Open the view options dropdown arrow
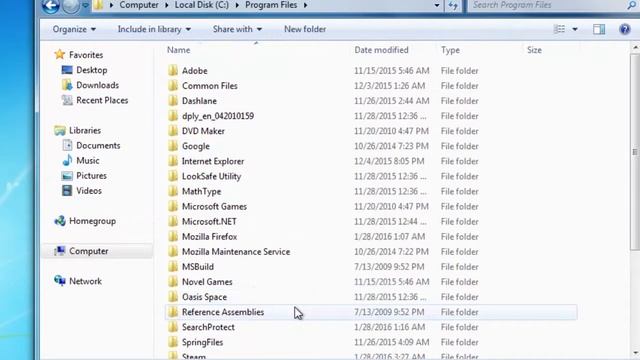 point(575,29)
